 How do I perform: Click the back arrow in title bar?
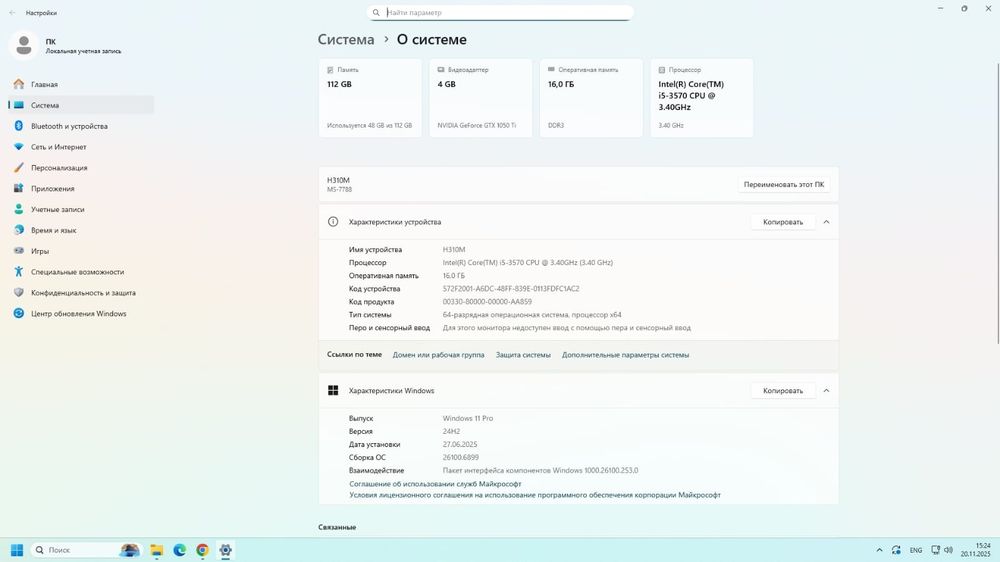12,13
